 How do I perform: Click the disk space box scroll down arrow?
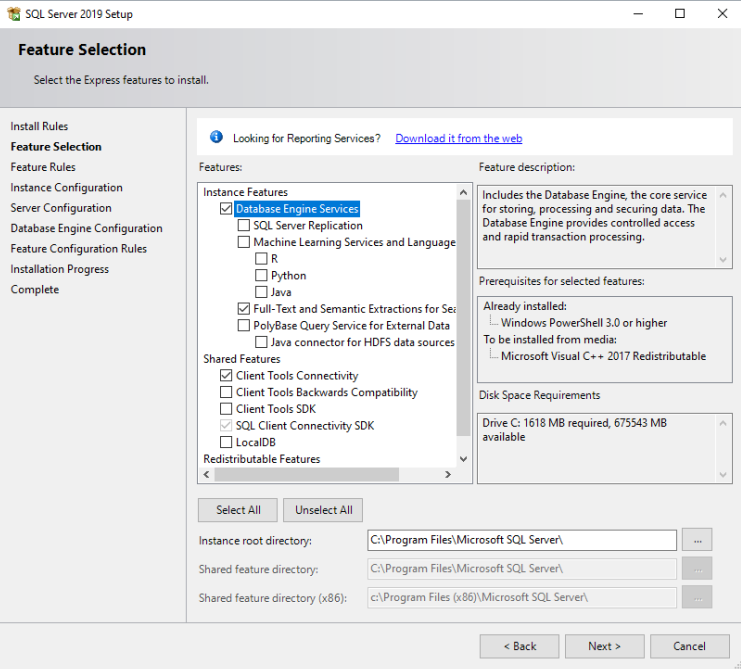tap(723, 474)
